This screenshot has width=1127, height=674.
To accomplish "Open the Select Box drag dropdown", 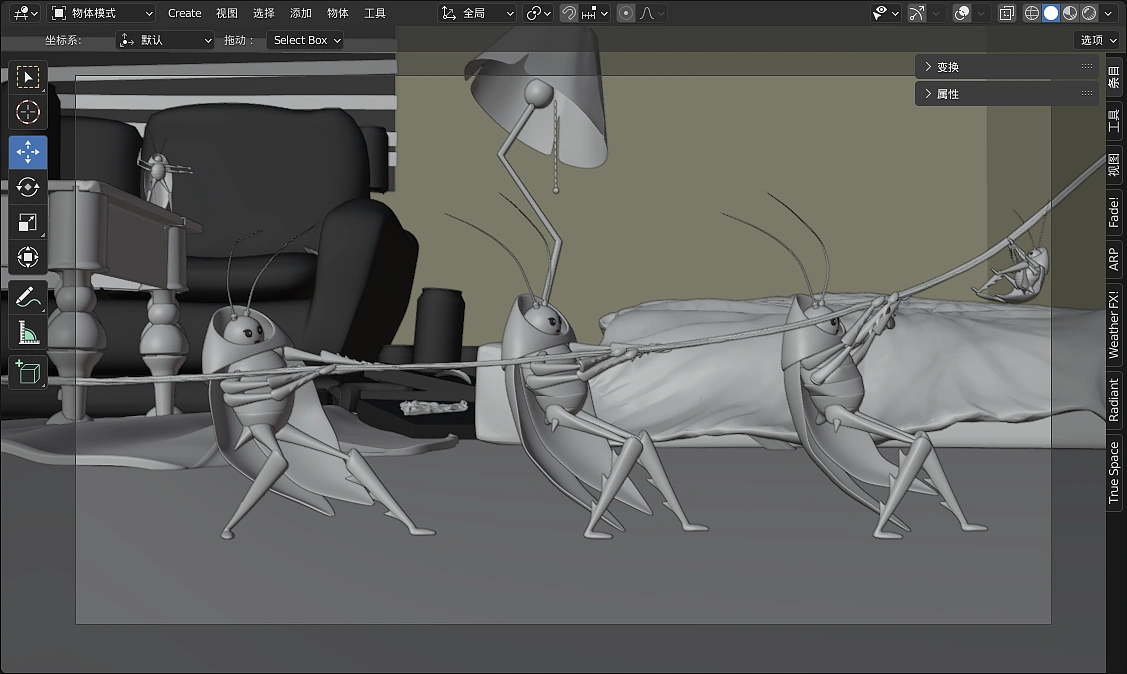I will 305,40.
